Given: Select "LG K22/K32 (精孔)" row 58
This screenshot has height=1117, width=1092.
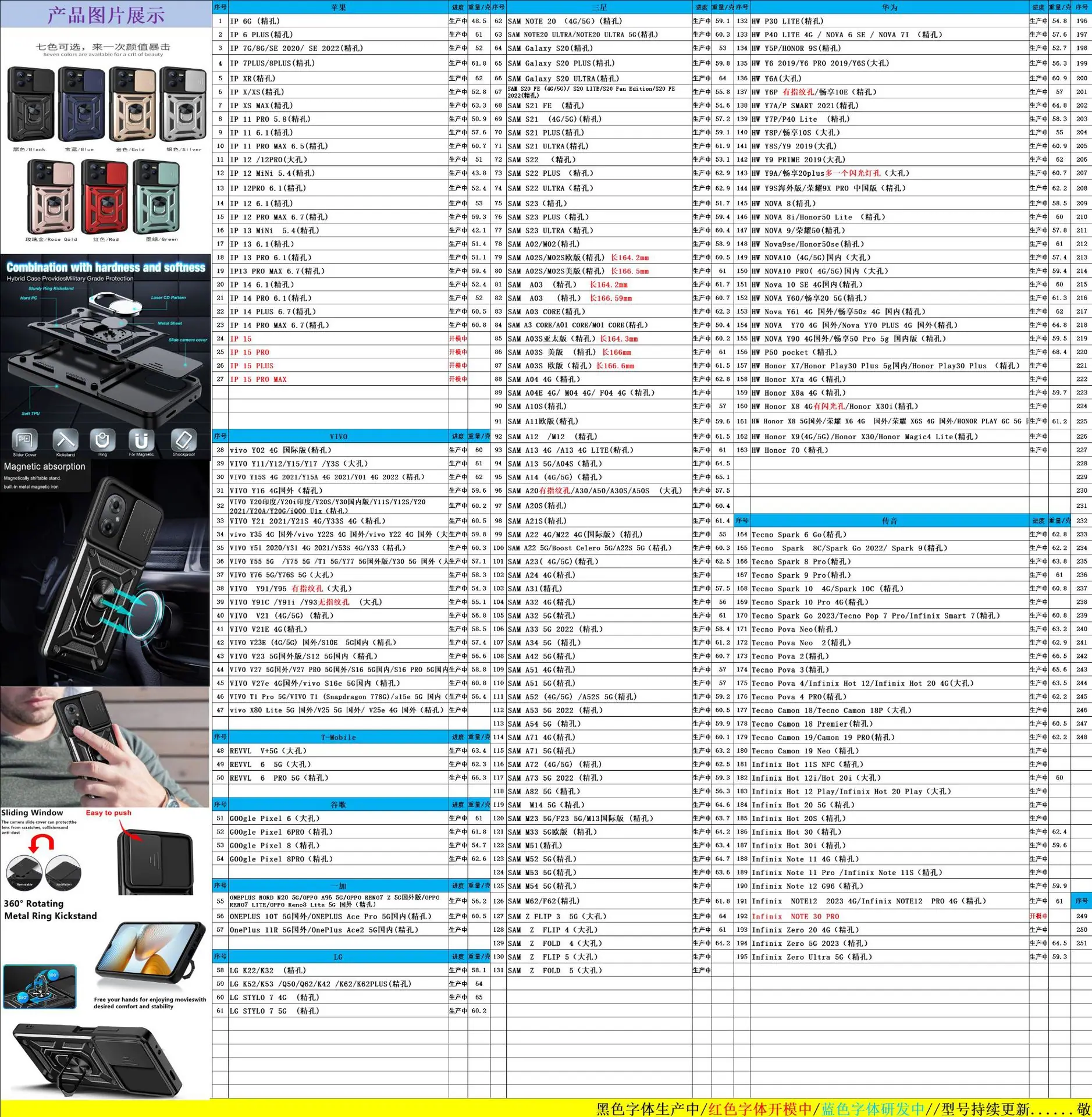Looking at the screenshot, I should tap(339, 970).
